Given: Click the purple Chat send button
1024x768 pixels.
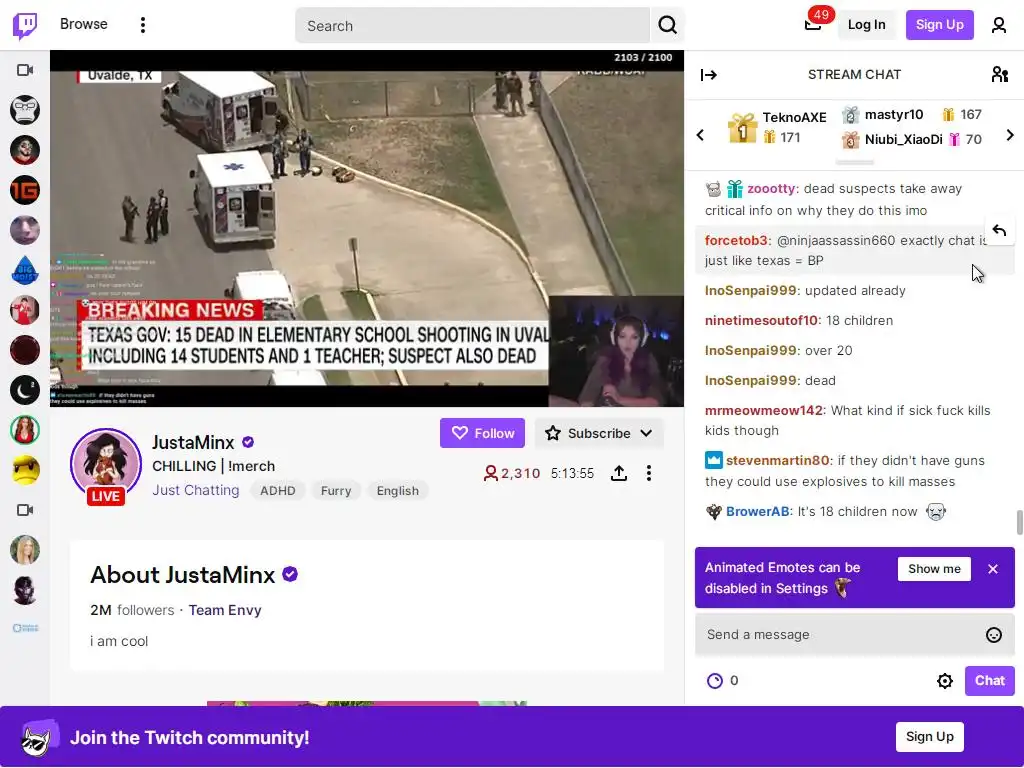Looking at the screenshot, I should (x=989, y=680).
